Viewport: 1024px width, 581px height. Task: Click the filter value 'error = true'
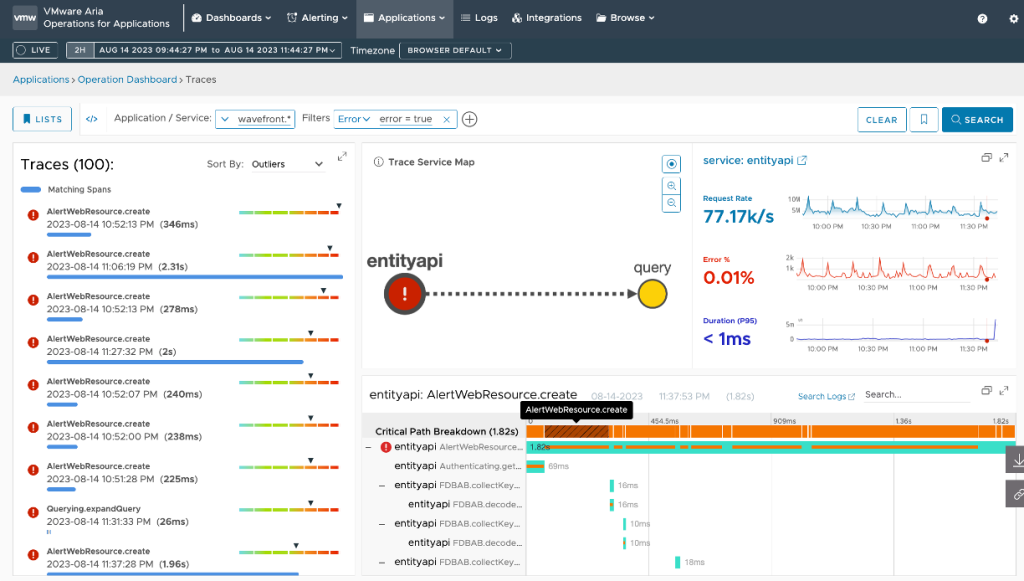[406, 119]
